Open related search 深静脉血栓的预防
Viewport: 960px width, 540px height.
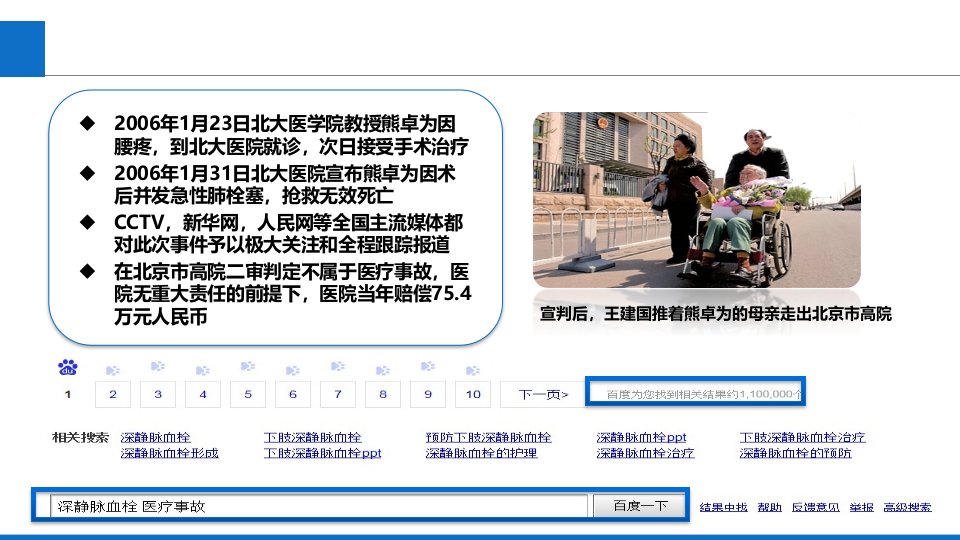click(795, 453)
